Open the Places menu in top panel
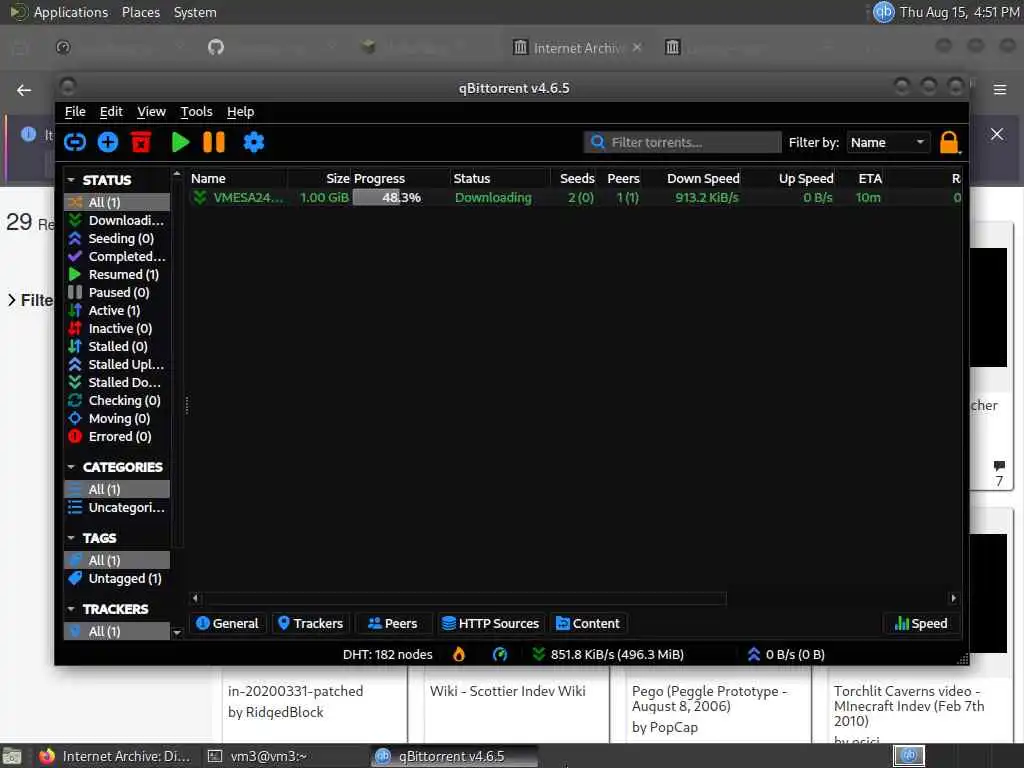1024x768 pixels. pos(140,12)
